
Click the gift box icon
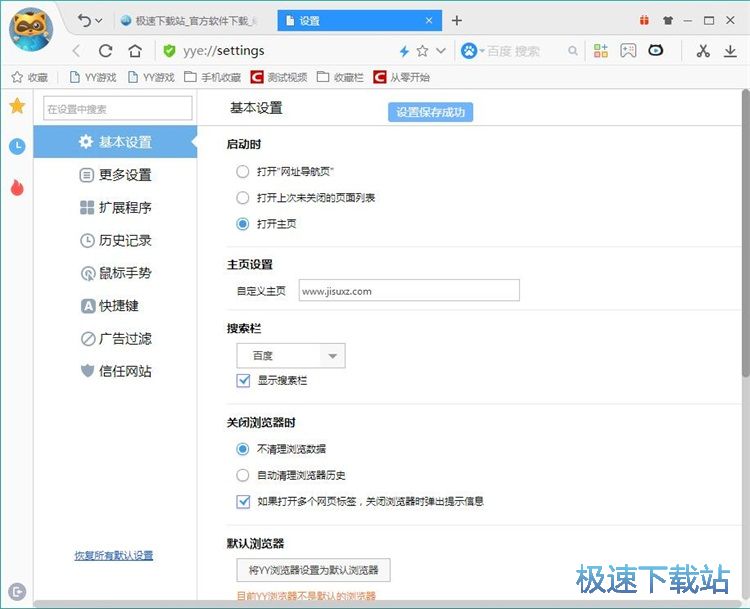(644, 20)
